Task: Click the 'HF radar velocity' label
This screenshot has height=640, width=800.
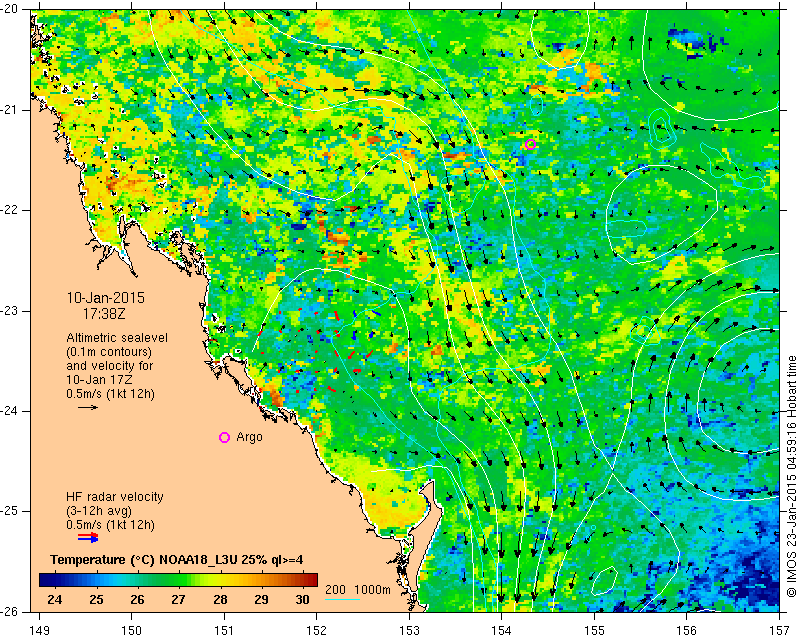Action: click(115, 497)
